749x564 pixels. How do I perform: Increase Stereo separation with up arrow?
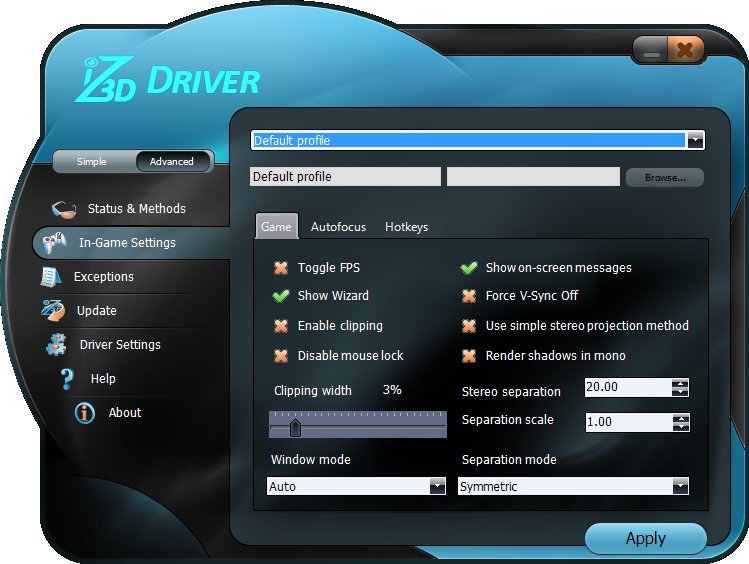[680, 383]
